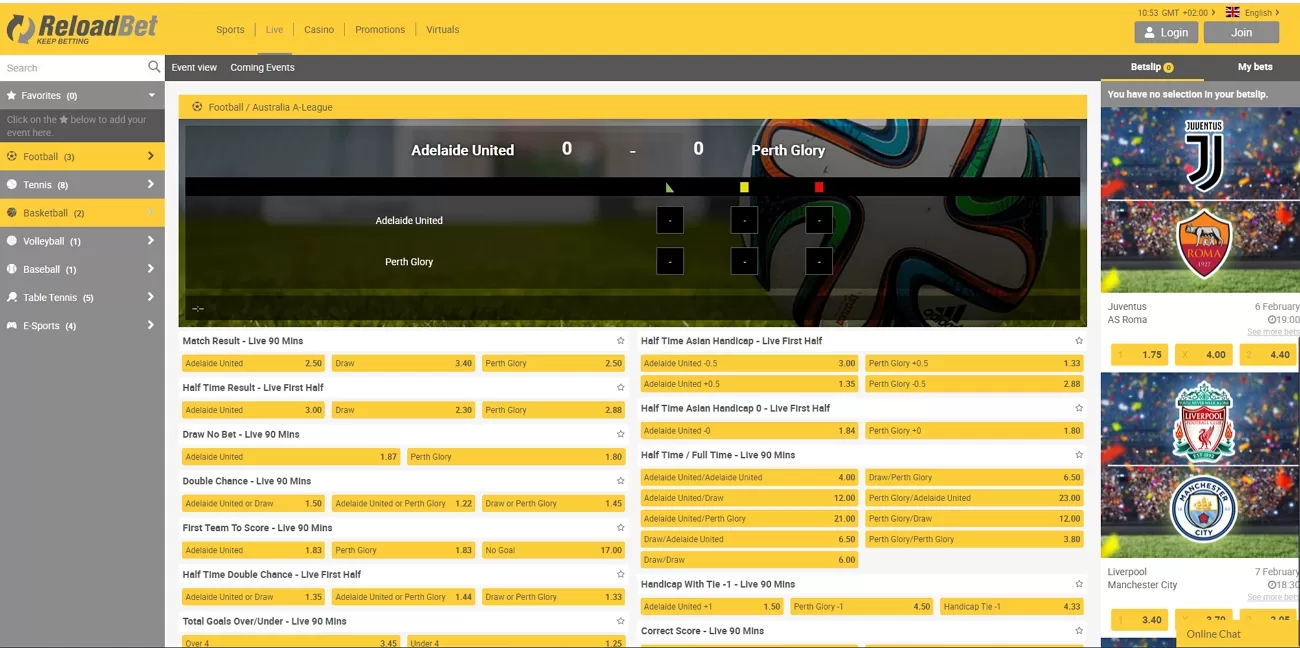Open the GMT +02:00 timezone dropdown

click(x=1177, y=12)
